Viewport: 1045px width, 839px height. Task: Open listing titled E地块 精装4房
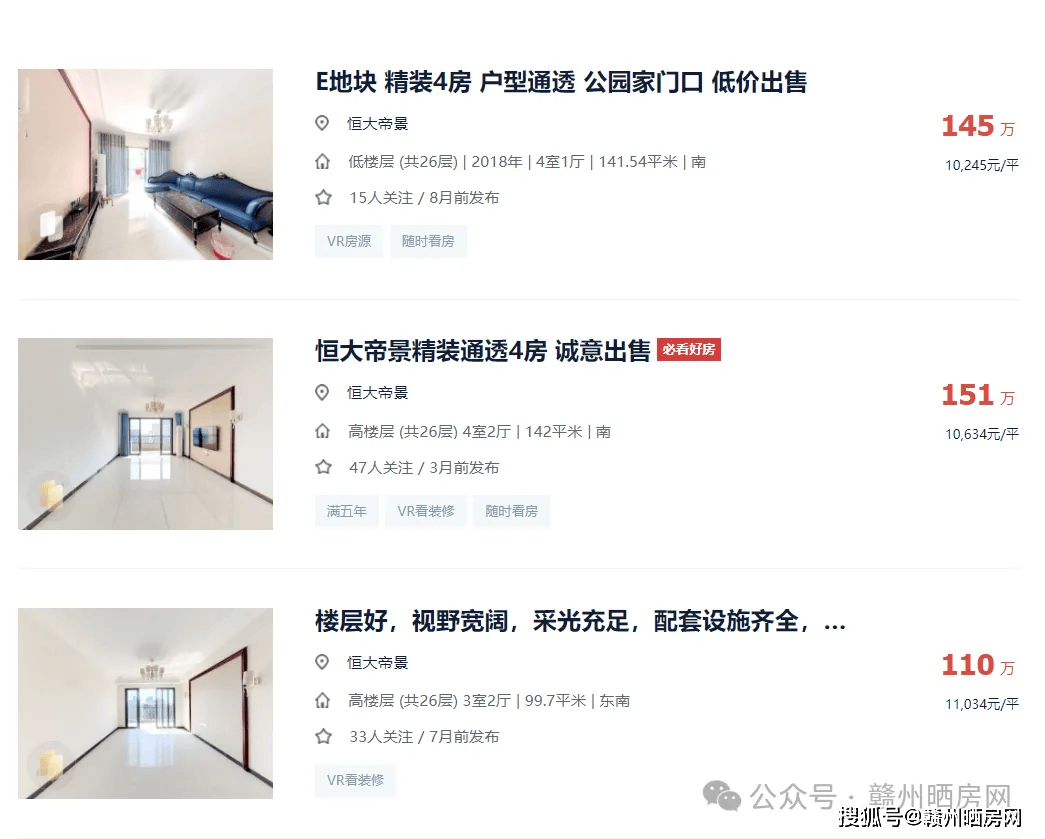pos(560,82)
